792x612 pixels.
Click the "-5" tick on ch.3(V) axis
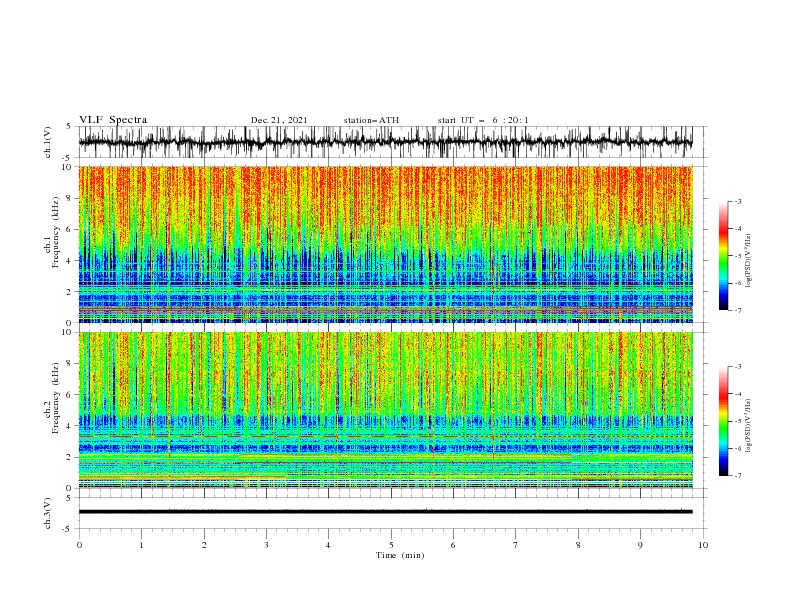[x=67, y=529]
